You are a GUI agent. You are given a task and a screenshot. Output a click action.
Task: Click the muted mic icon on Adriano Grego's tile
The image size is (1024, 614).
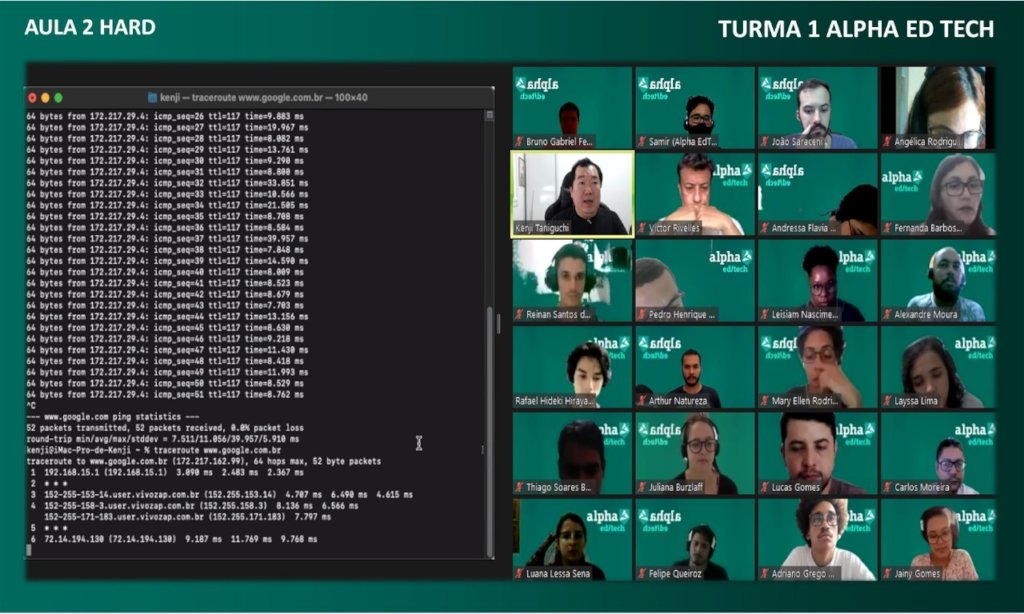click(765, 573)
